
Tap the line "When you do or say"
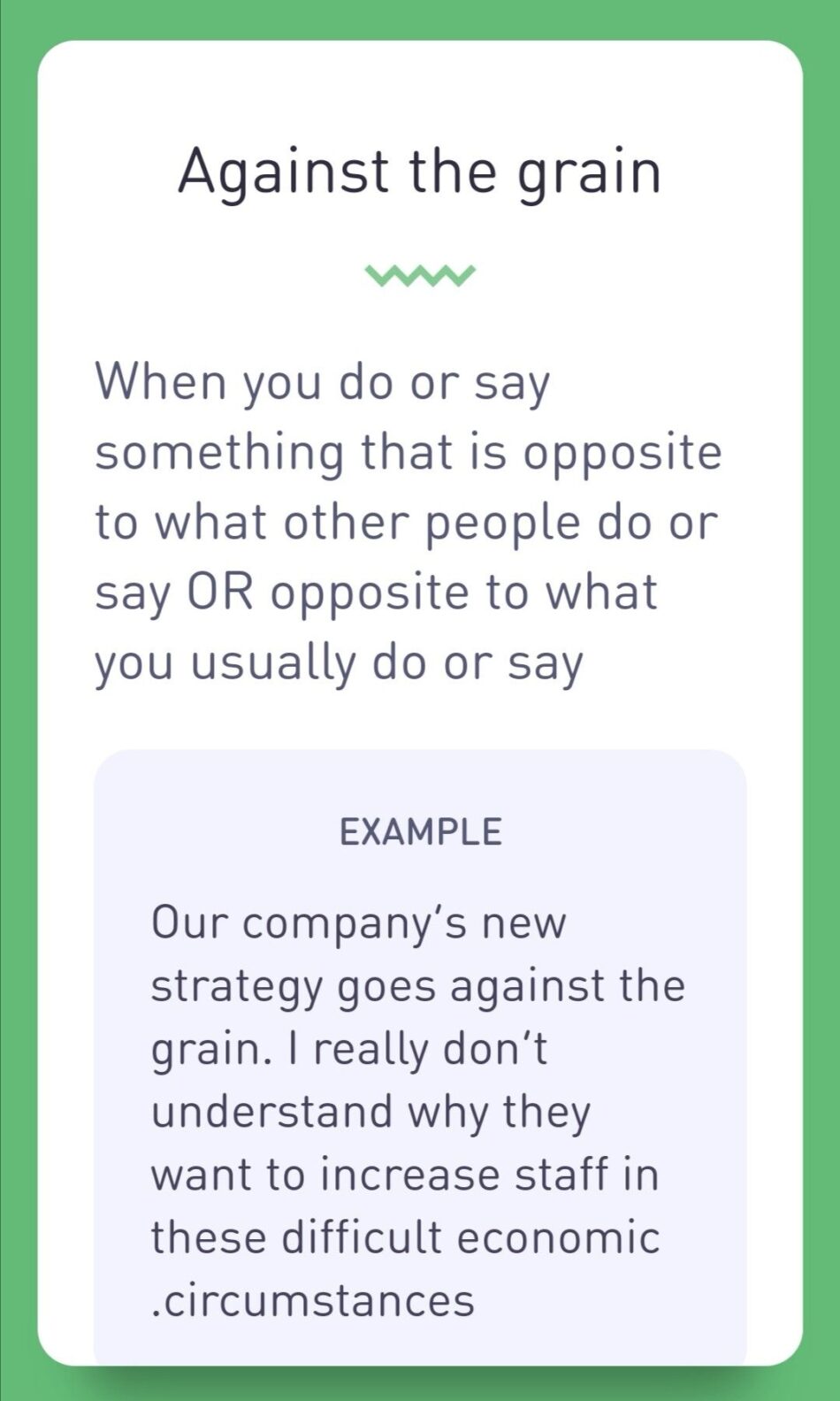point(323,383)
